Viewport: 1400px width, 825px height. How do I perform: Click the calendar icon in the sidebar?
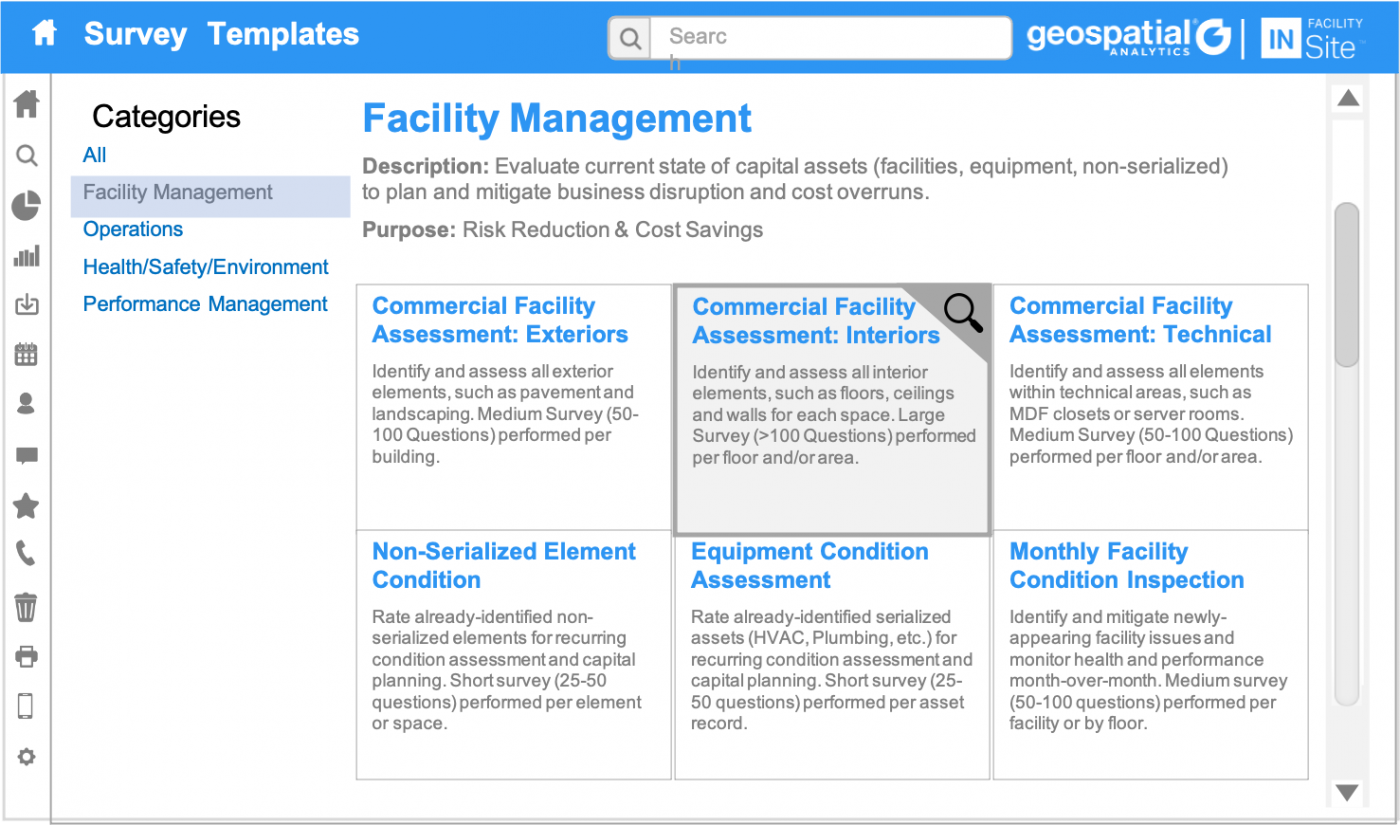pos(26,354)
